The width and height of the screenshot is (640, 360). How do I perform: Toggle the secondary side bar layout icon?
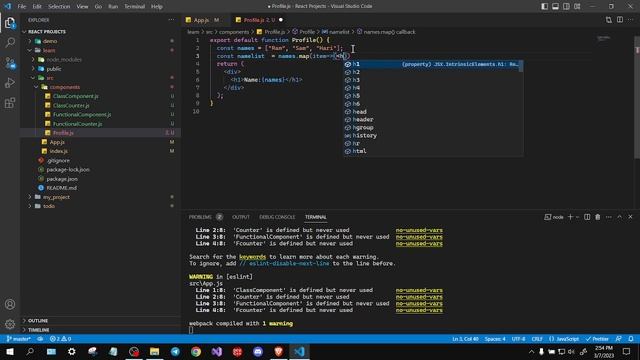tap(566, 7)
